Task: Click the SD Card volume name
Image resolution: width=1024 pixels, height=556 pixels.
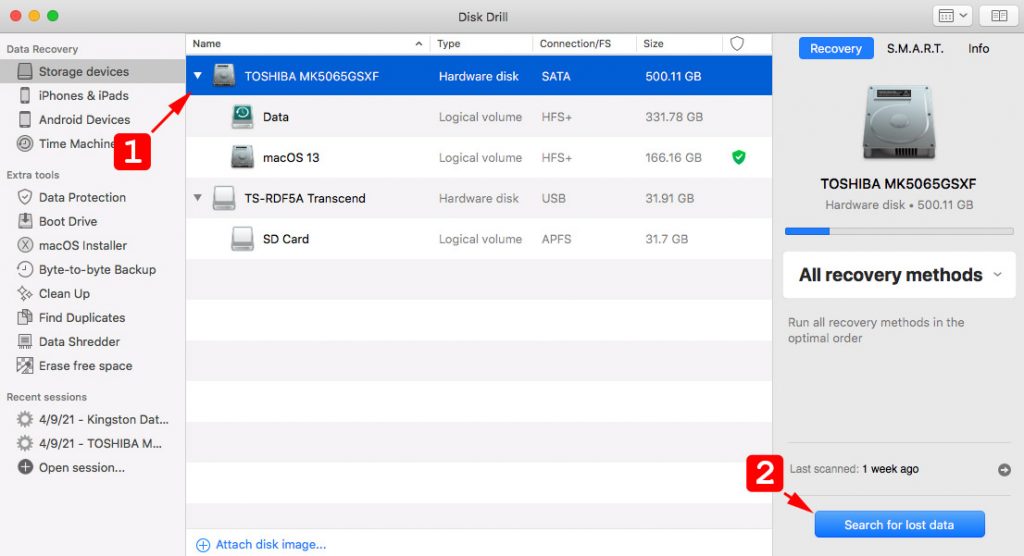Action: click(286, 239)
